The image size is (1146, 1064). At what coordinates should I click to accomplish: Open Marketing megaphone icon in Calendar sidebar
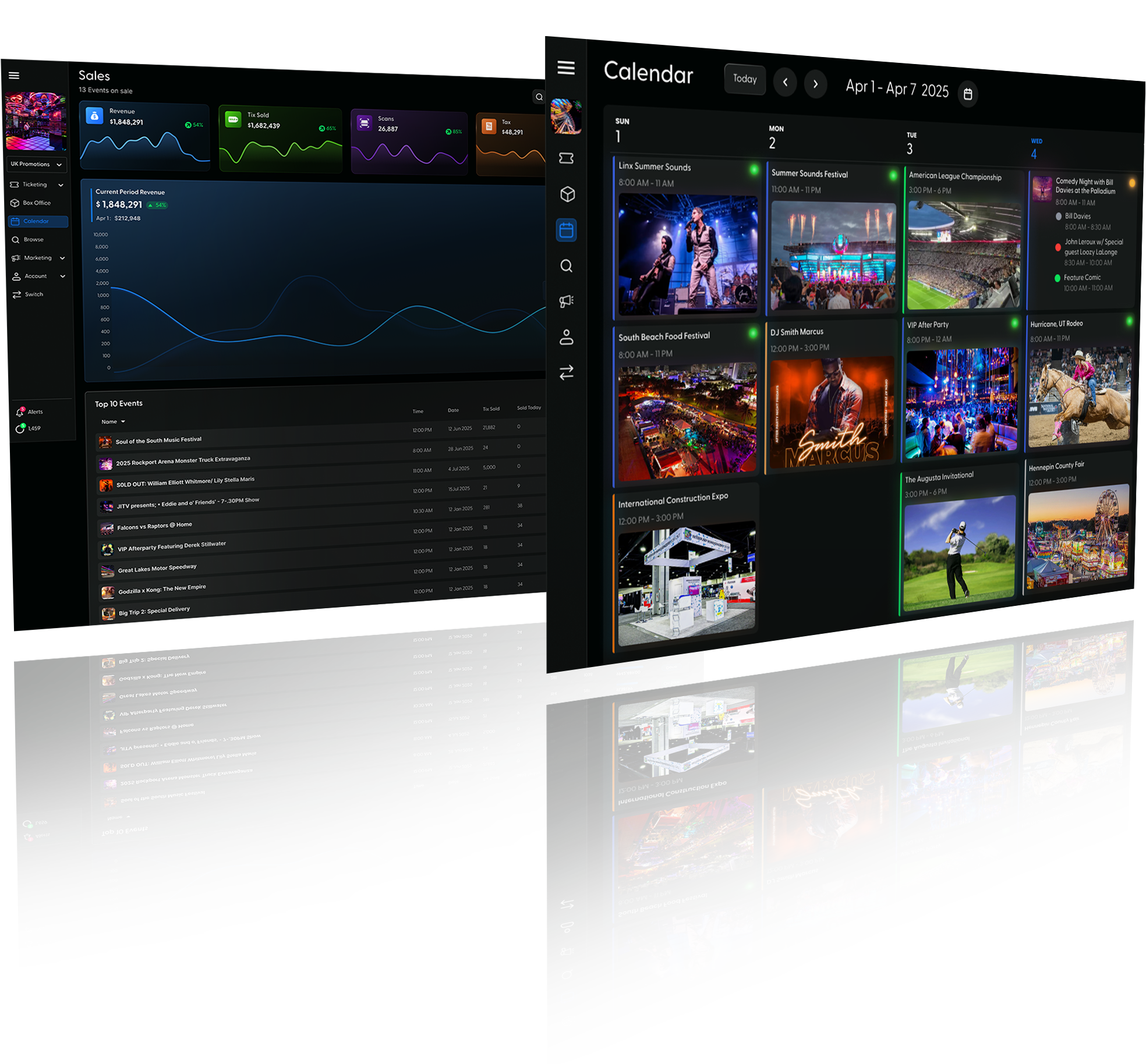pos(567,301)
